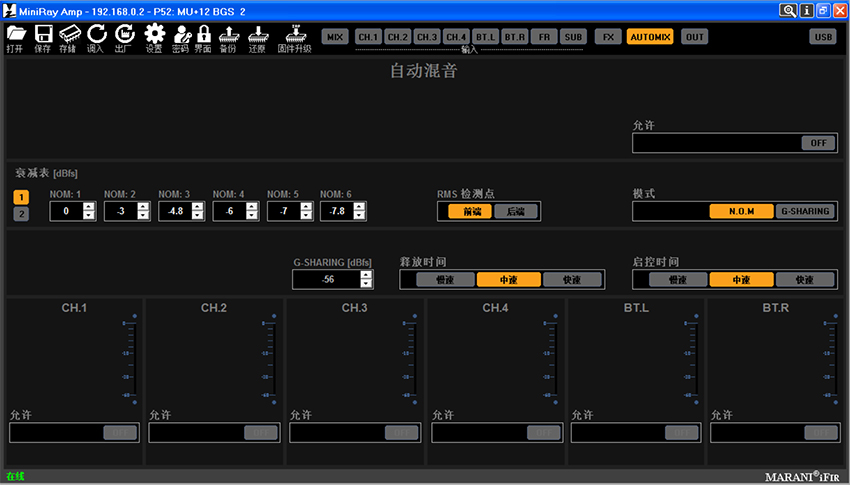Toggle the automix Allow OFF switch
This screenshot has width=850, height=485.
point(818,143)
